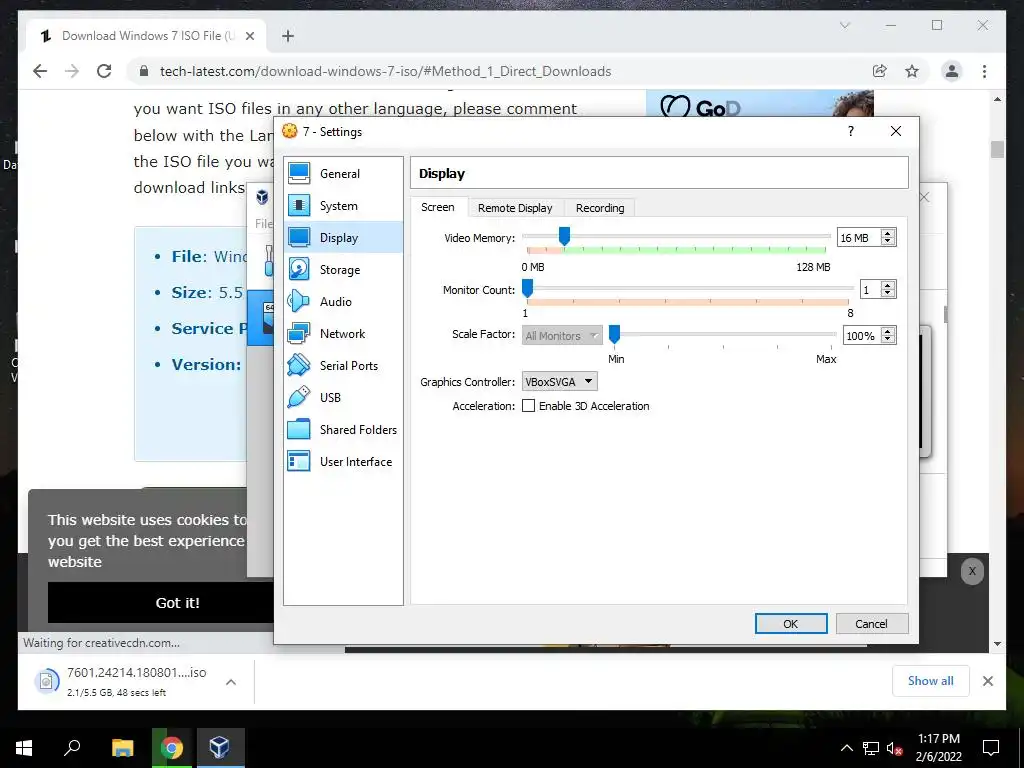The width and height of the screenshot is (1024, 768).
Task: Select the Download Windows 7 ISO browser tab
Action: click(x=146, y=36)
